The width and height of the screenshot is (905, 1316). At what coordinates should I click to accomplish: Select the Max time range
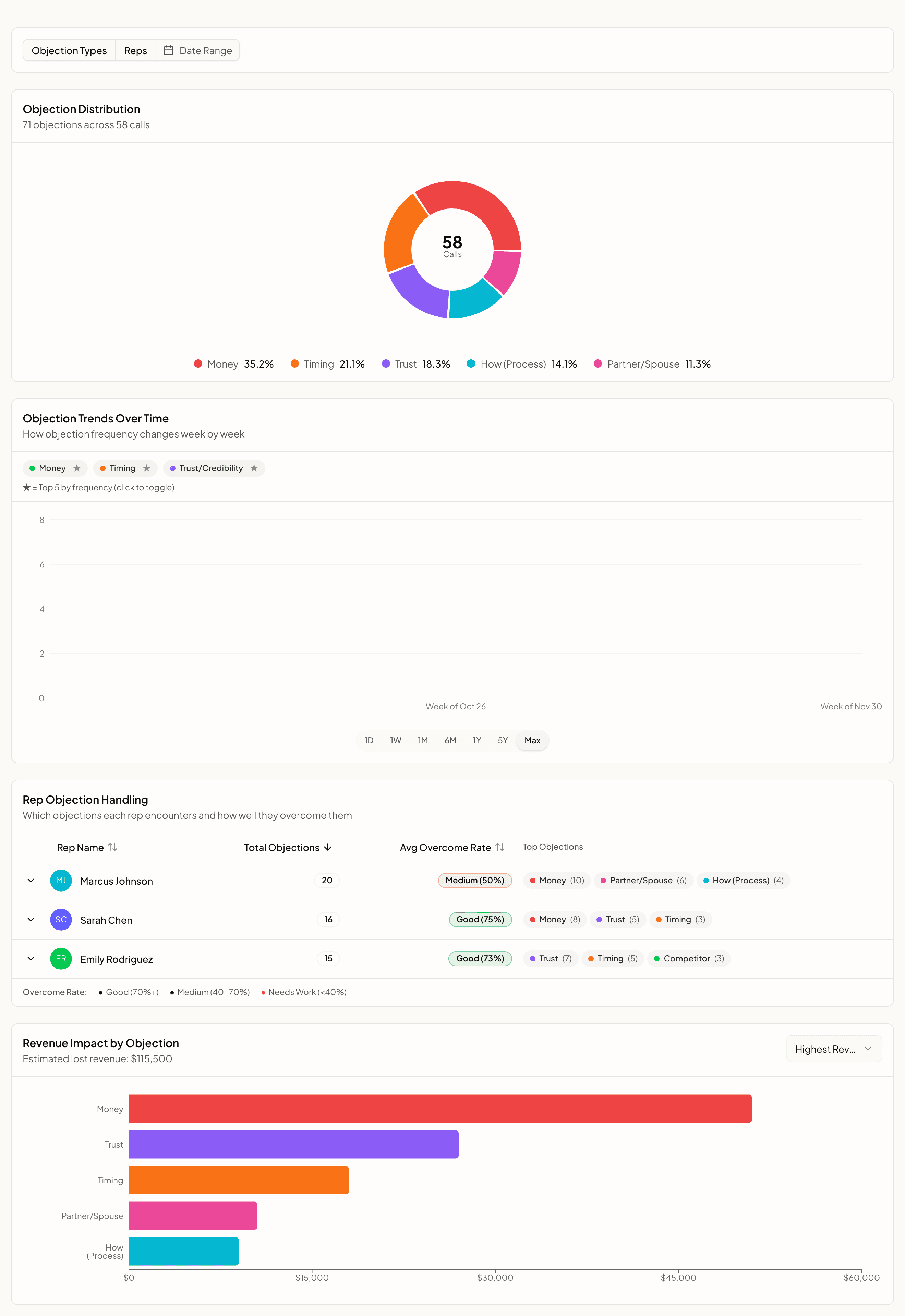click(532, 740)
